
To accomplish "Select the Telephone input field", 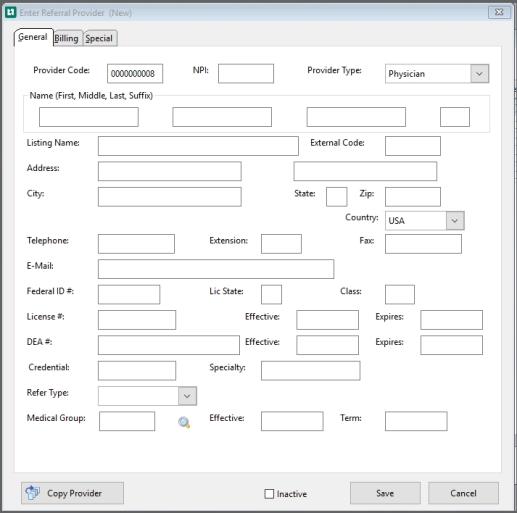I will (136, 244).
